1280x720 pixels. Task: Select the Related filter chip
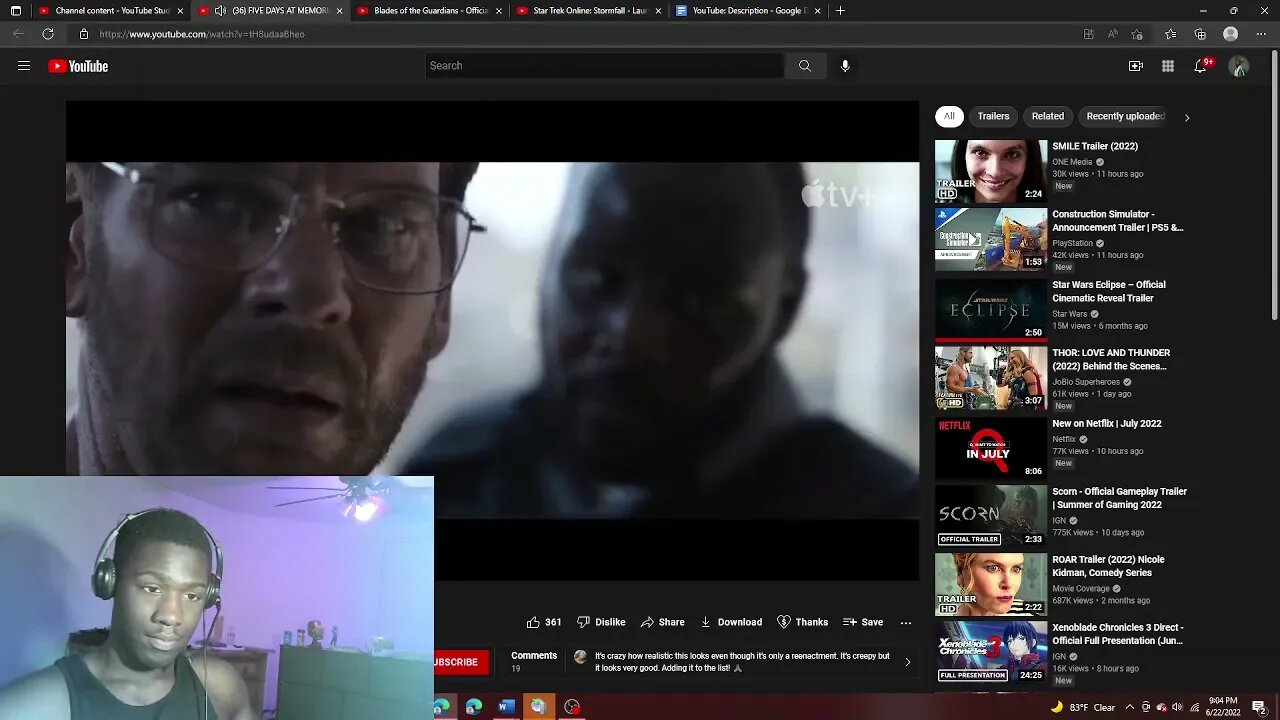click(x=1048, y=116)
